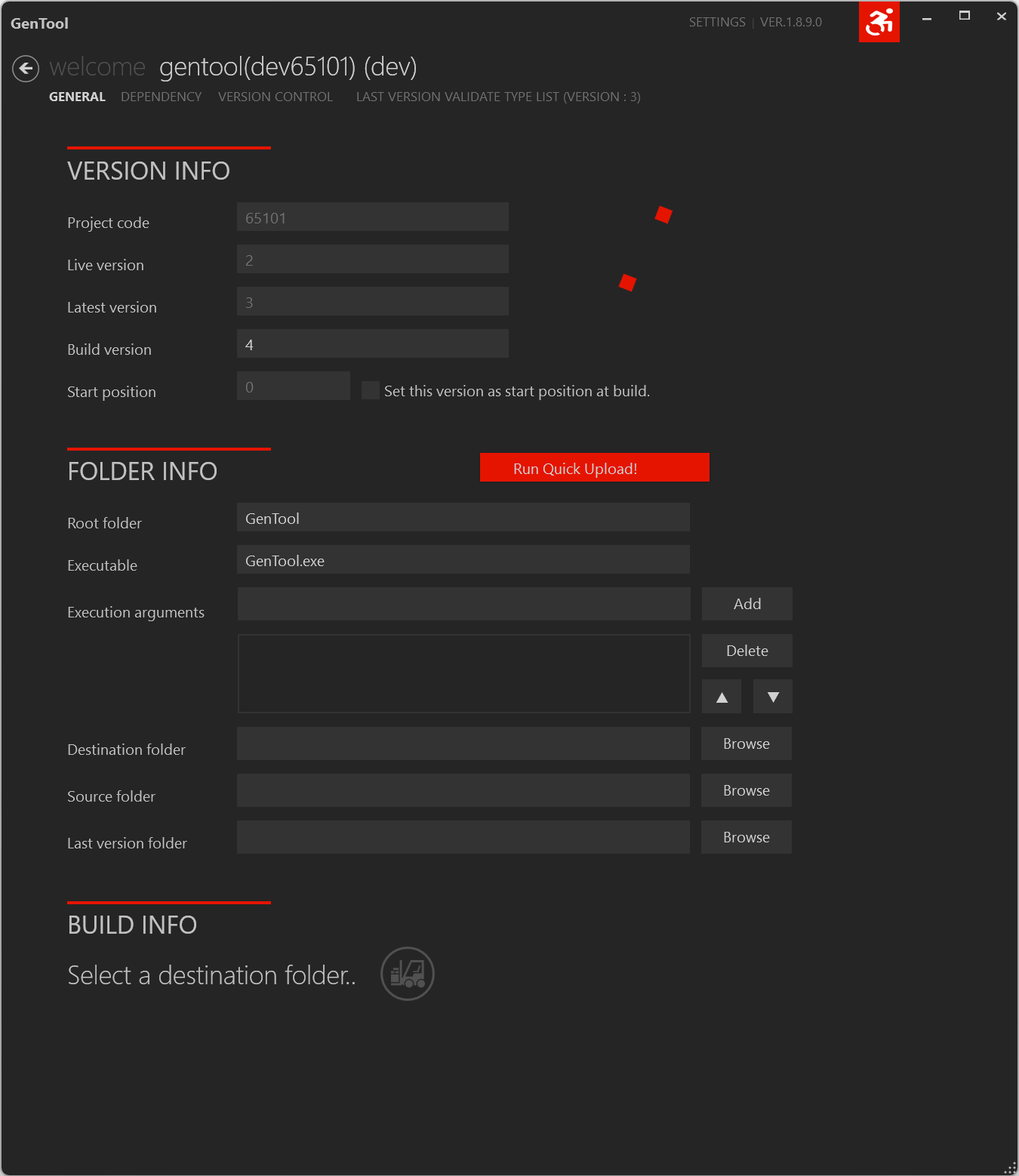Click the red accessibility logo icon
The image size is (1019, 1176).
pos(879,21)
